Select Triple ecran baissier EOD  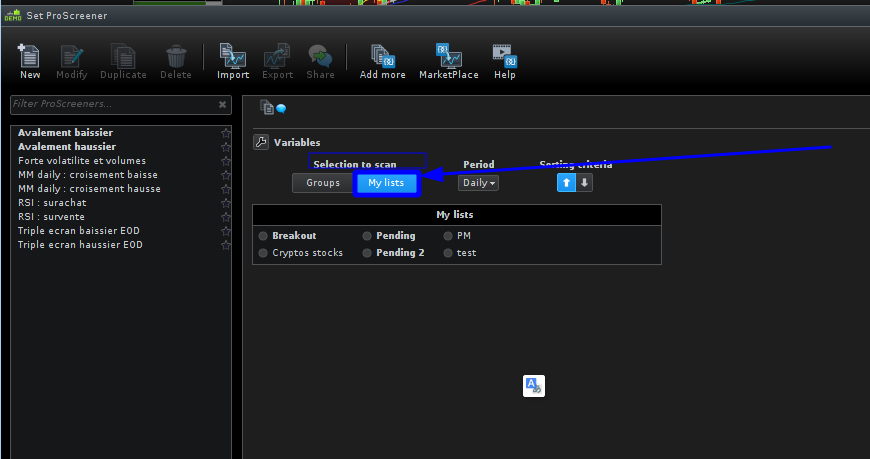point(79,230)
